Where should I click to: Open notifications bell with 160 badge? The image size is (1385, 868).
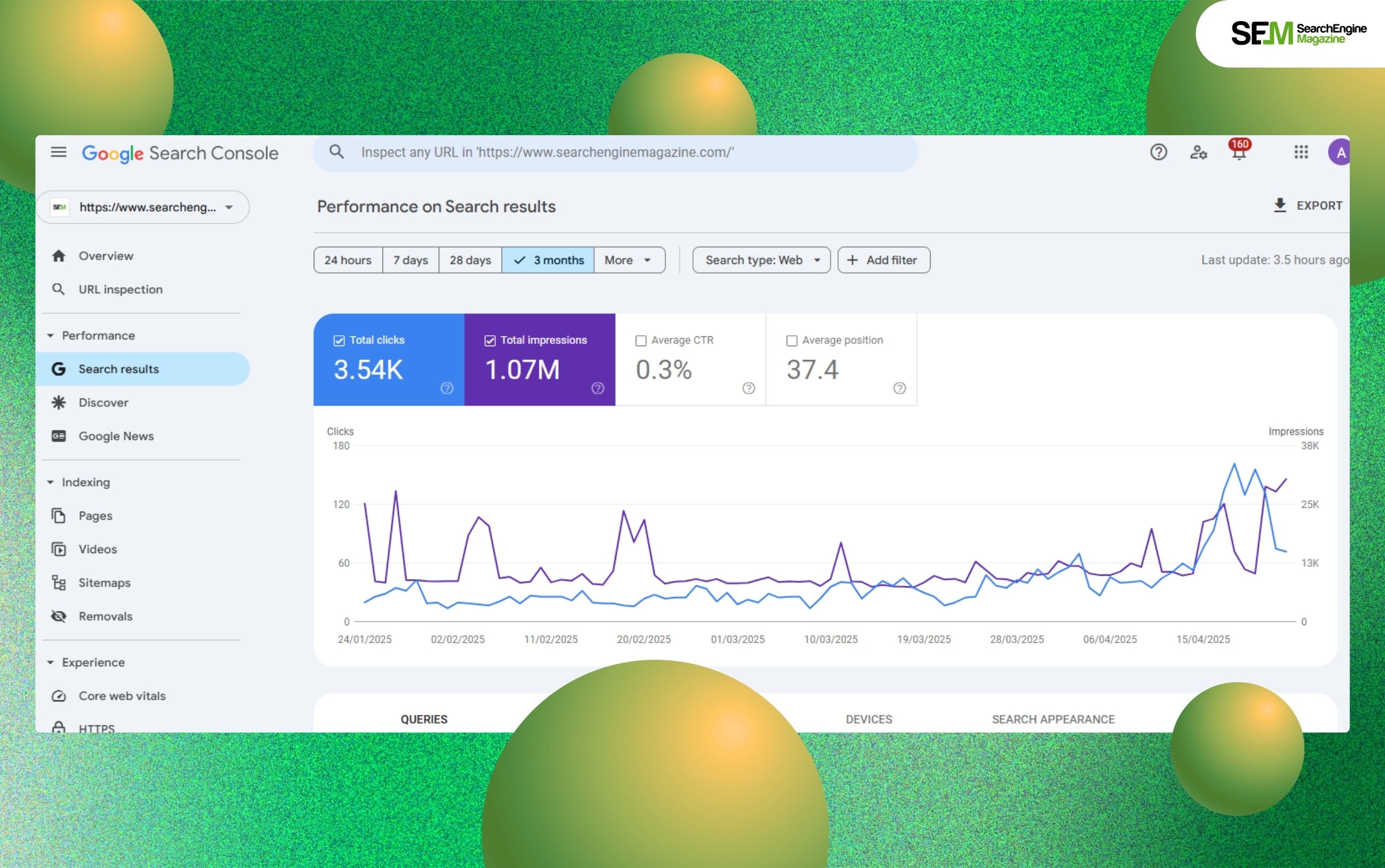[x=1239, y=150]
